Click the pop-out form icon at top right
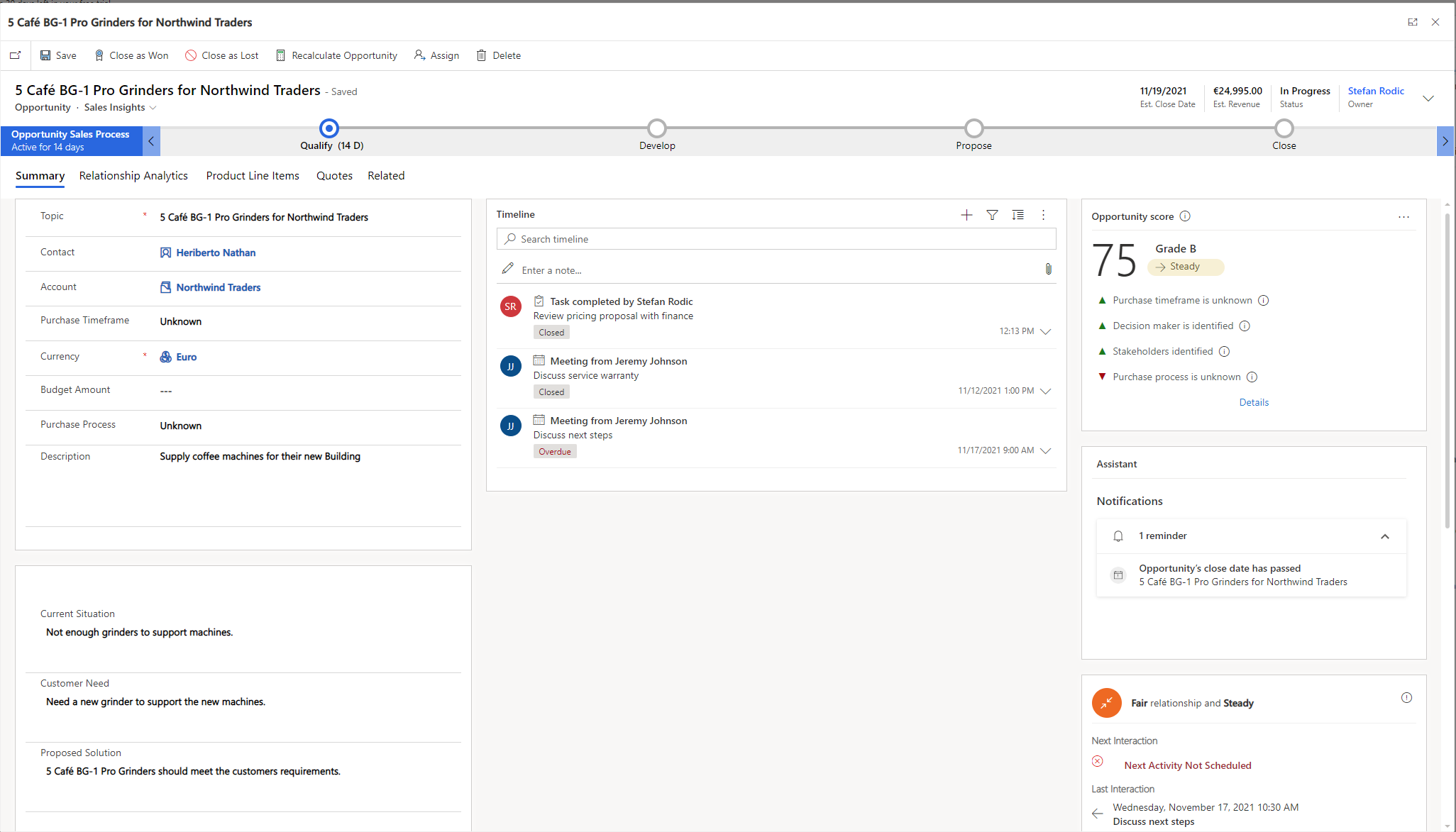 click(x=1413, y=22)
